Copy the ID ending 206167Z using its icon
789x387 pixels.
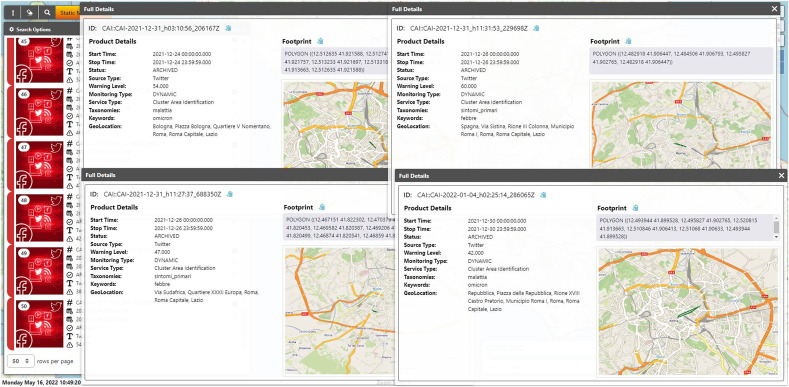tap(228, 28)
